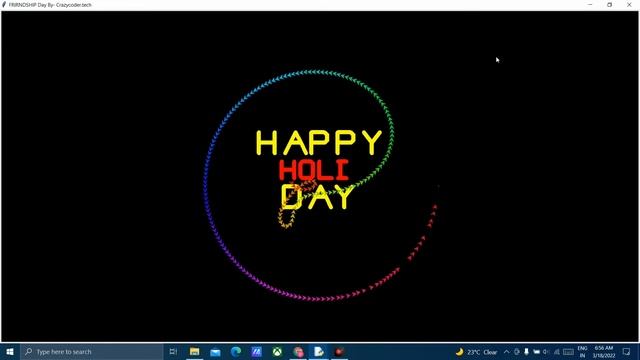
Task: Switch to the red round icon app on taskbar
Action: click(340, 351)
